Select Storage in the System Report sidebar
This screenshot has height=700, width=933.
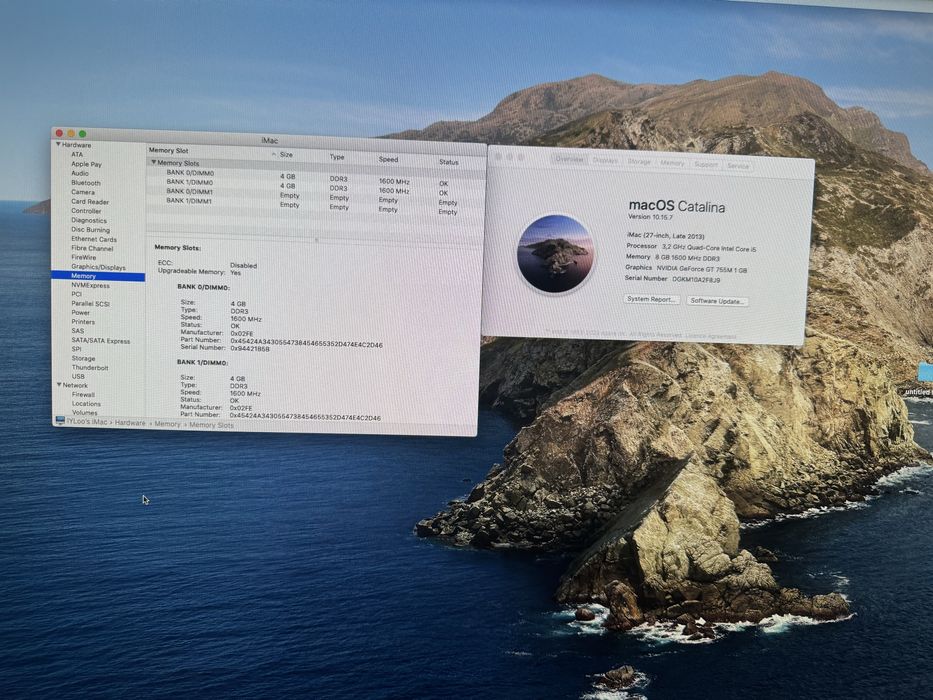coord(83,358)
